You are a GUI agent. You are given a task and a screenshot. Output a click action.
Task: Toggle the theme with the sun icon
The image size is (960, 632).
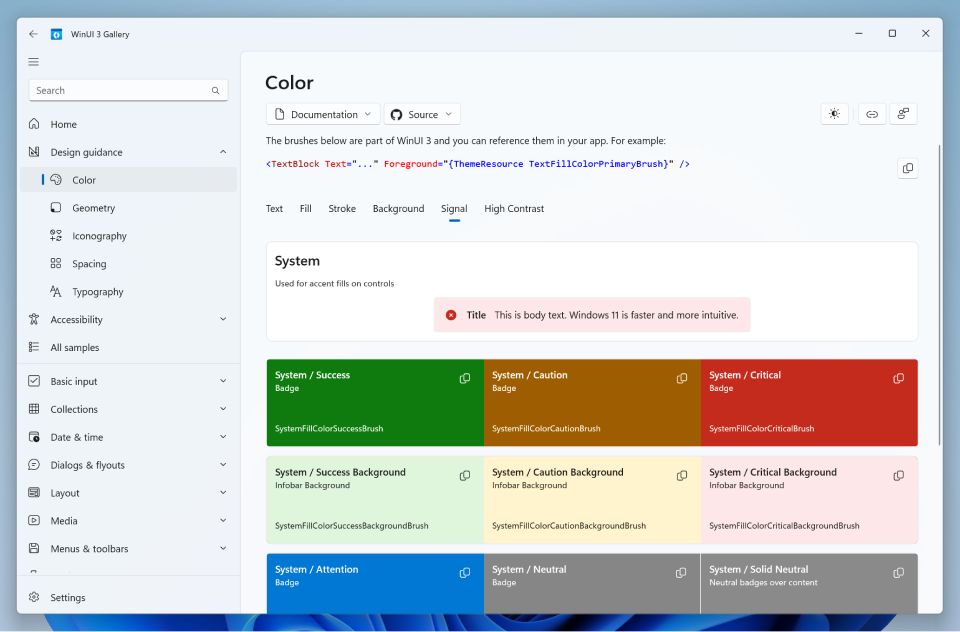point(834,113)
